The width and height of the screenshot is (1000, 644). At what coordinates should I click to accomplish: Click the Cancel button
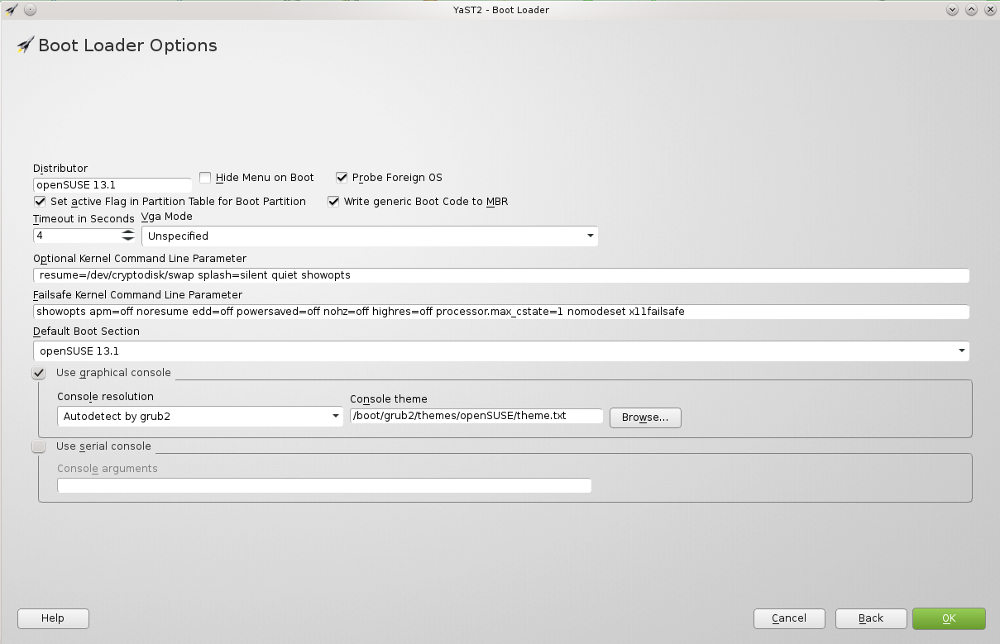coord(790,618)
